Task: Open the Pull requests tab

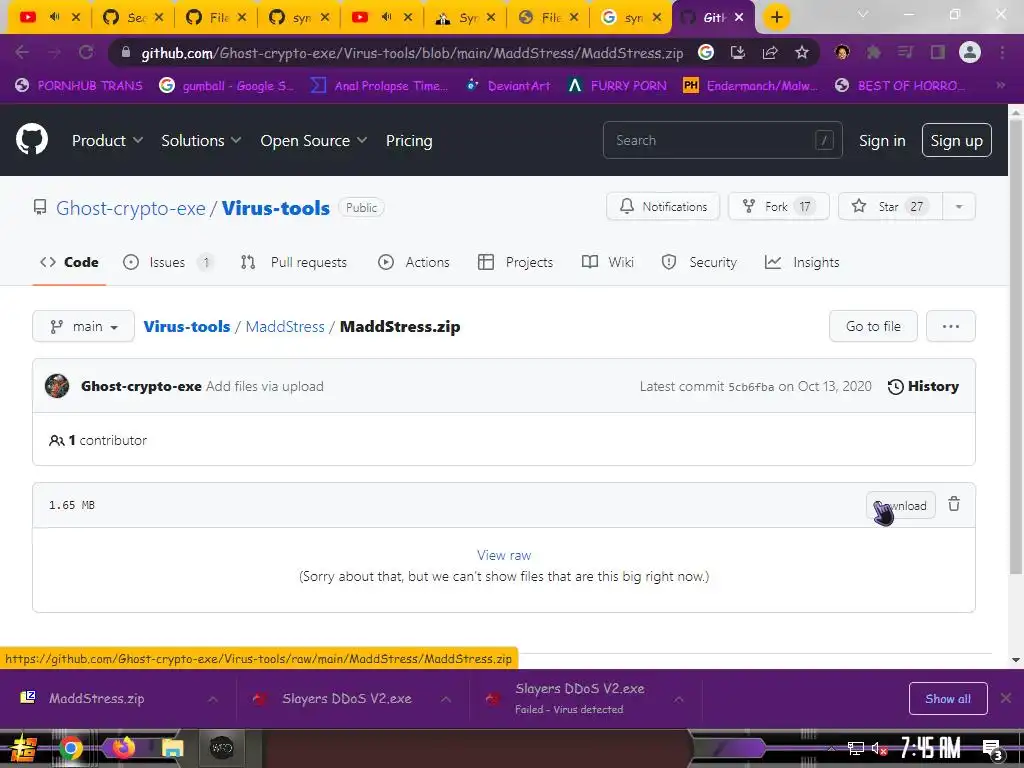Action: coord(294,262)
